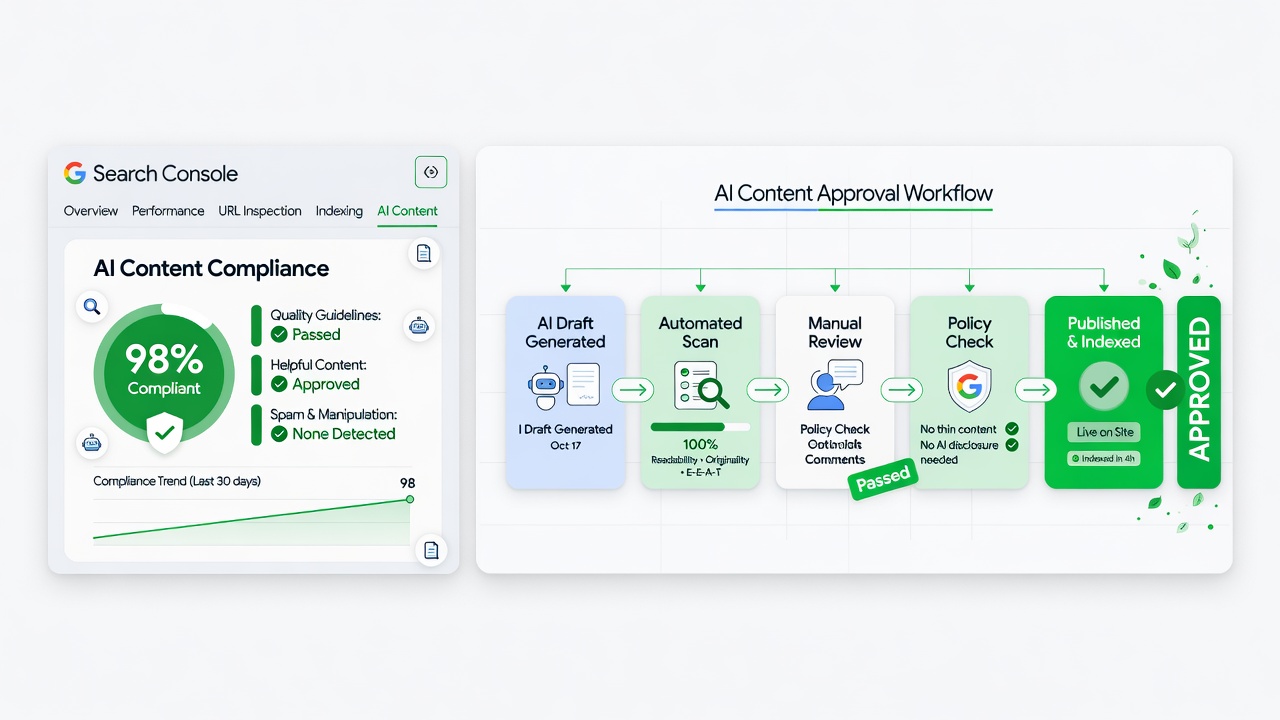Click the Quality Guidelines Passed checkmark

point(279,335)
